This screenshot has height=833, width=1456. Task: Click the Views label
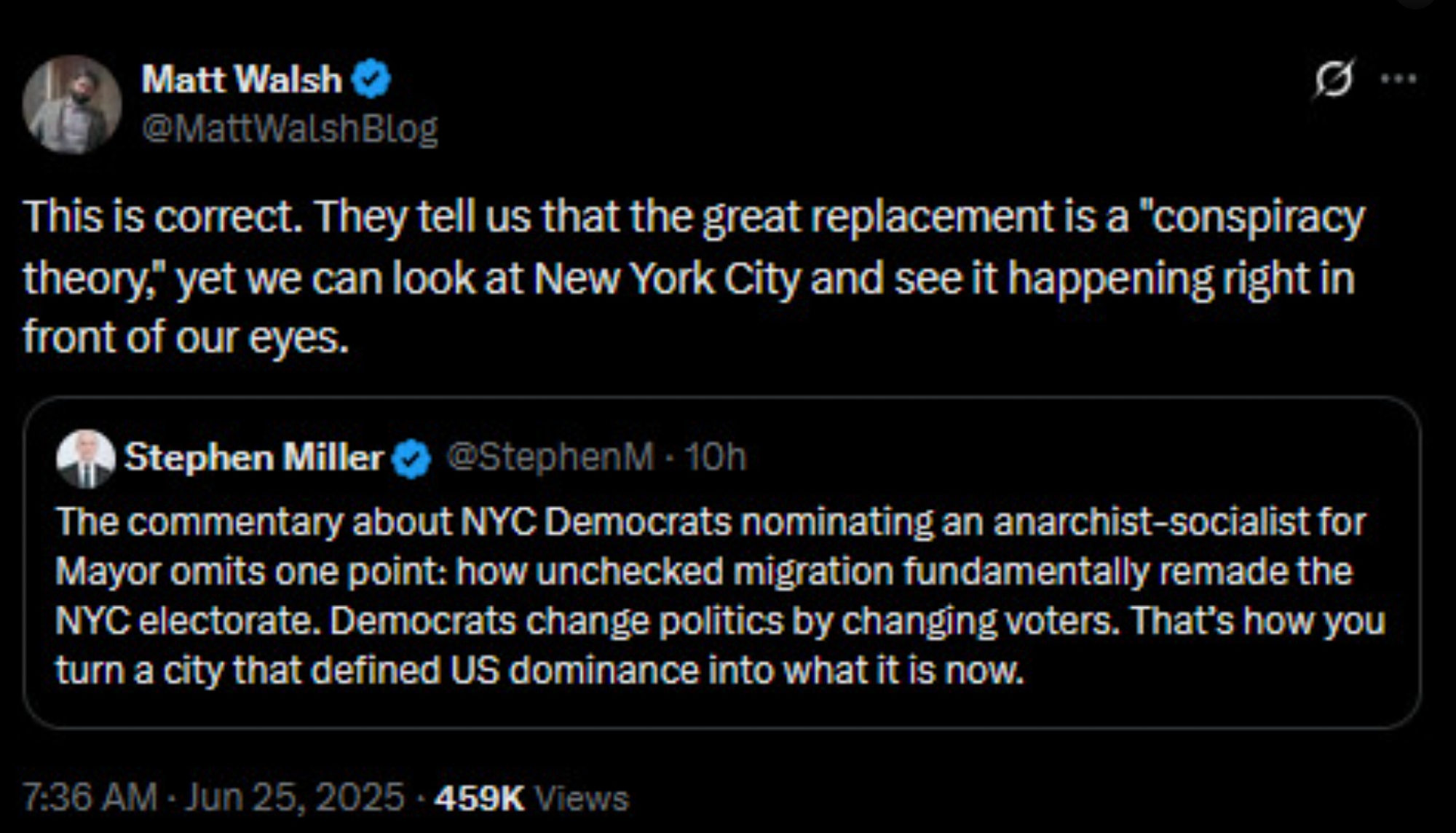click(582, 798)
